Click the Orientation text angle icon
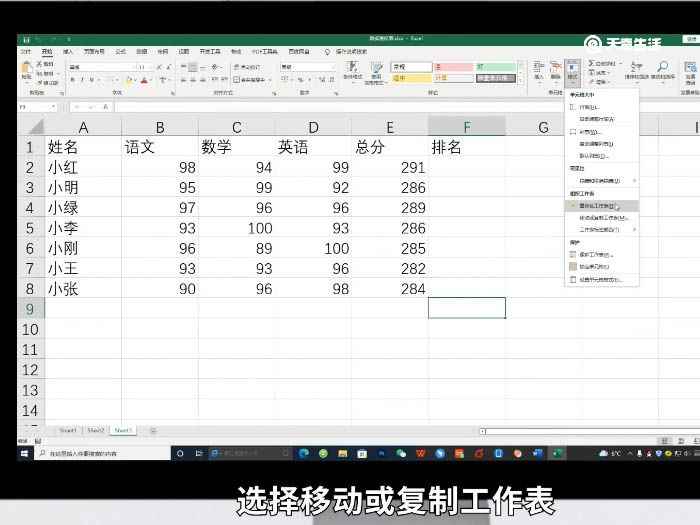The width and height of the screenshot is (700, 525). (x=216, y=67)
